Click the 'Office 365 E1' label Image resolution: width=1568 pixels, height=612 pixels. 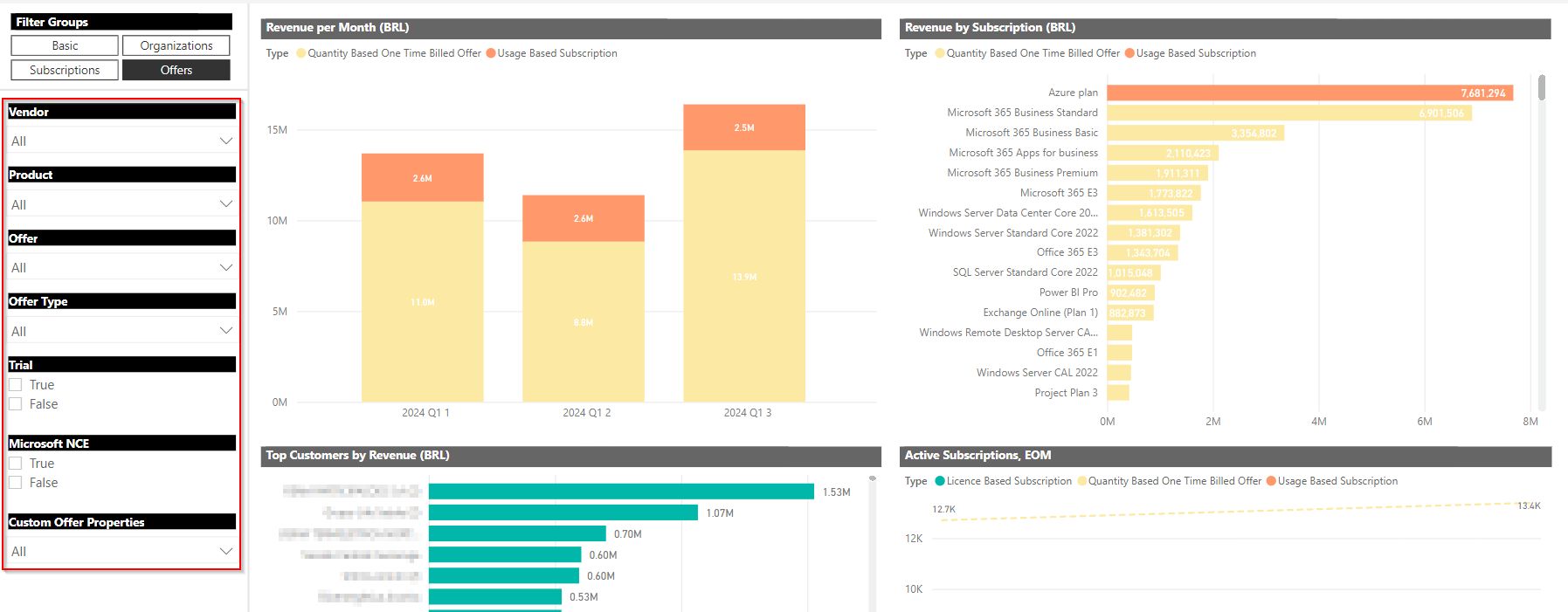1067,353
